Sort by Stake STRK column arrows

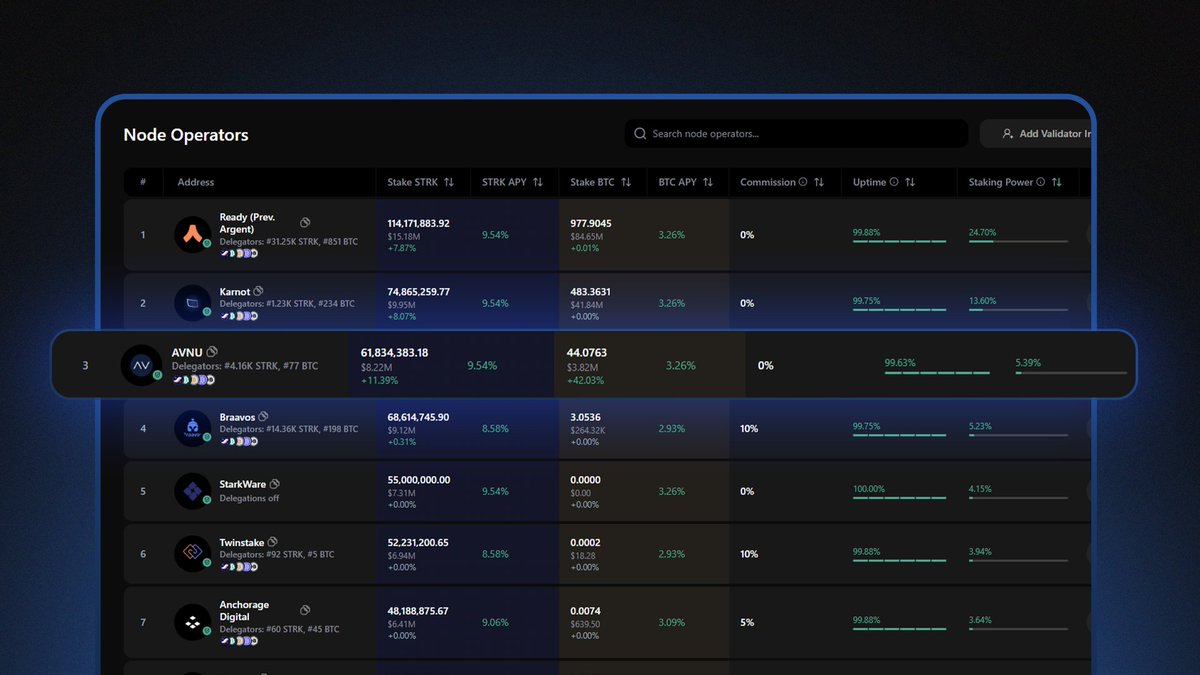449,182
